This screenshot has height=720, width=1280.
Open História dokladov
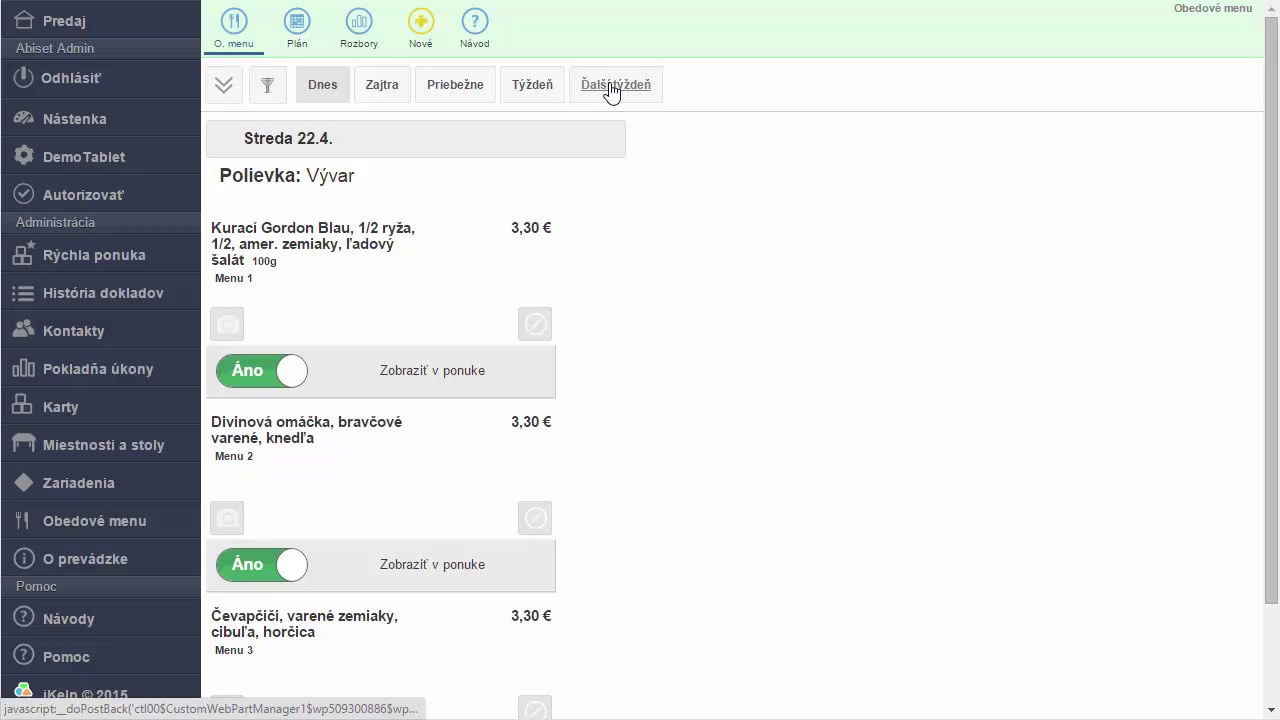tap(103, 293)
